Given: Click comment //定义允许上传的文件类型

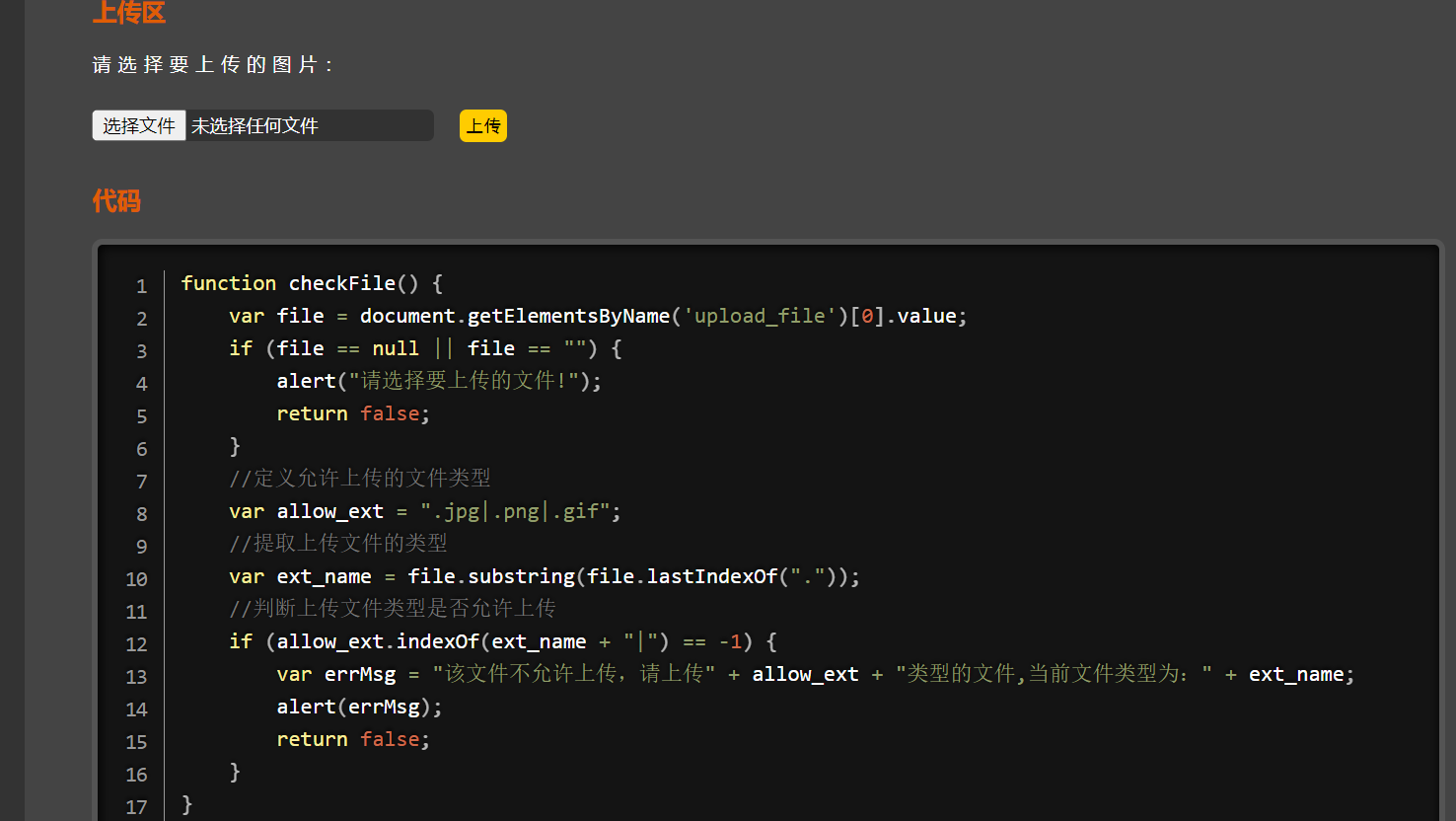Looking at the screenshot, I should 360,479.
